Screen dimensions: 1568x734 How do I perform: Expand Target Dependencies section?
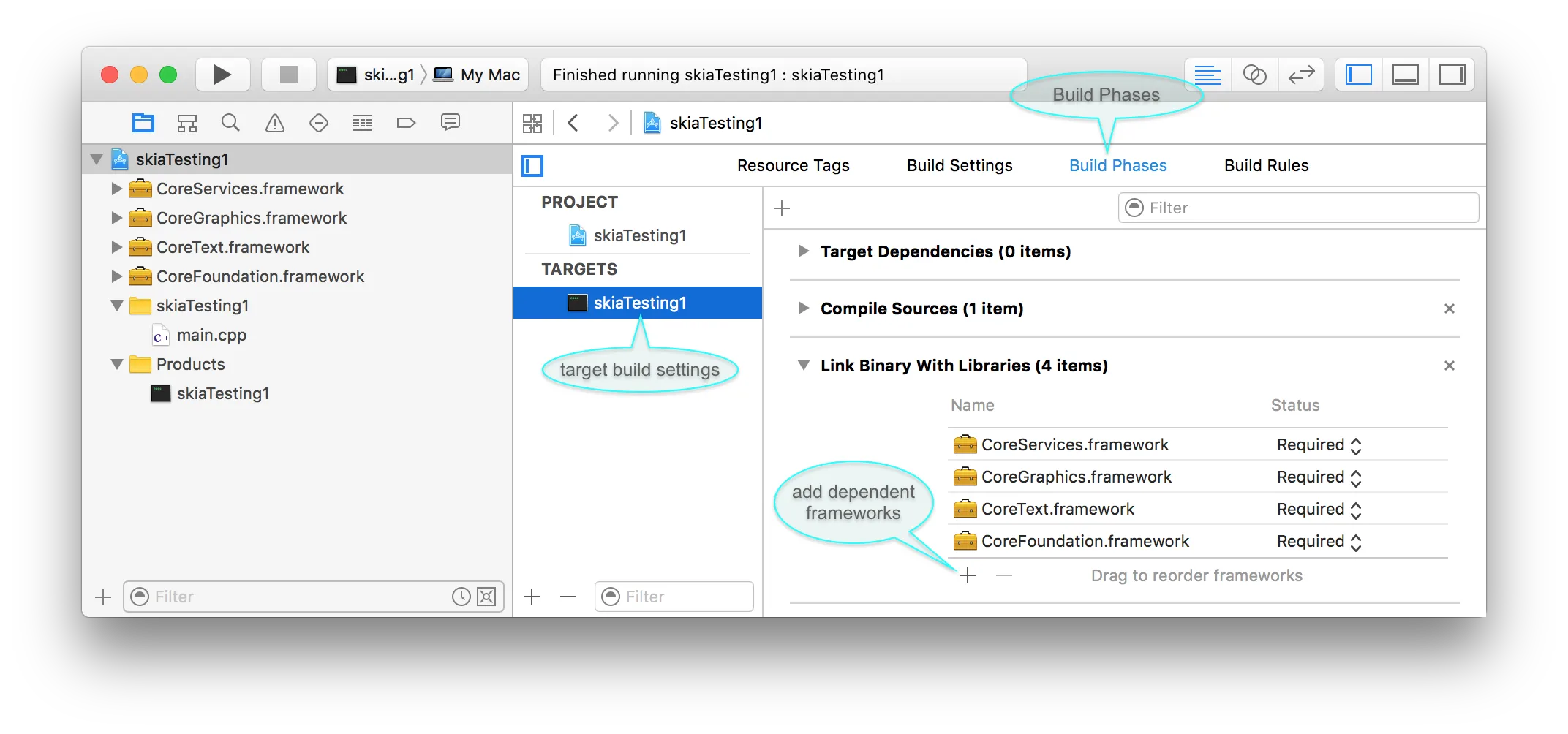point(804,251)
